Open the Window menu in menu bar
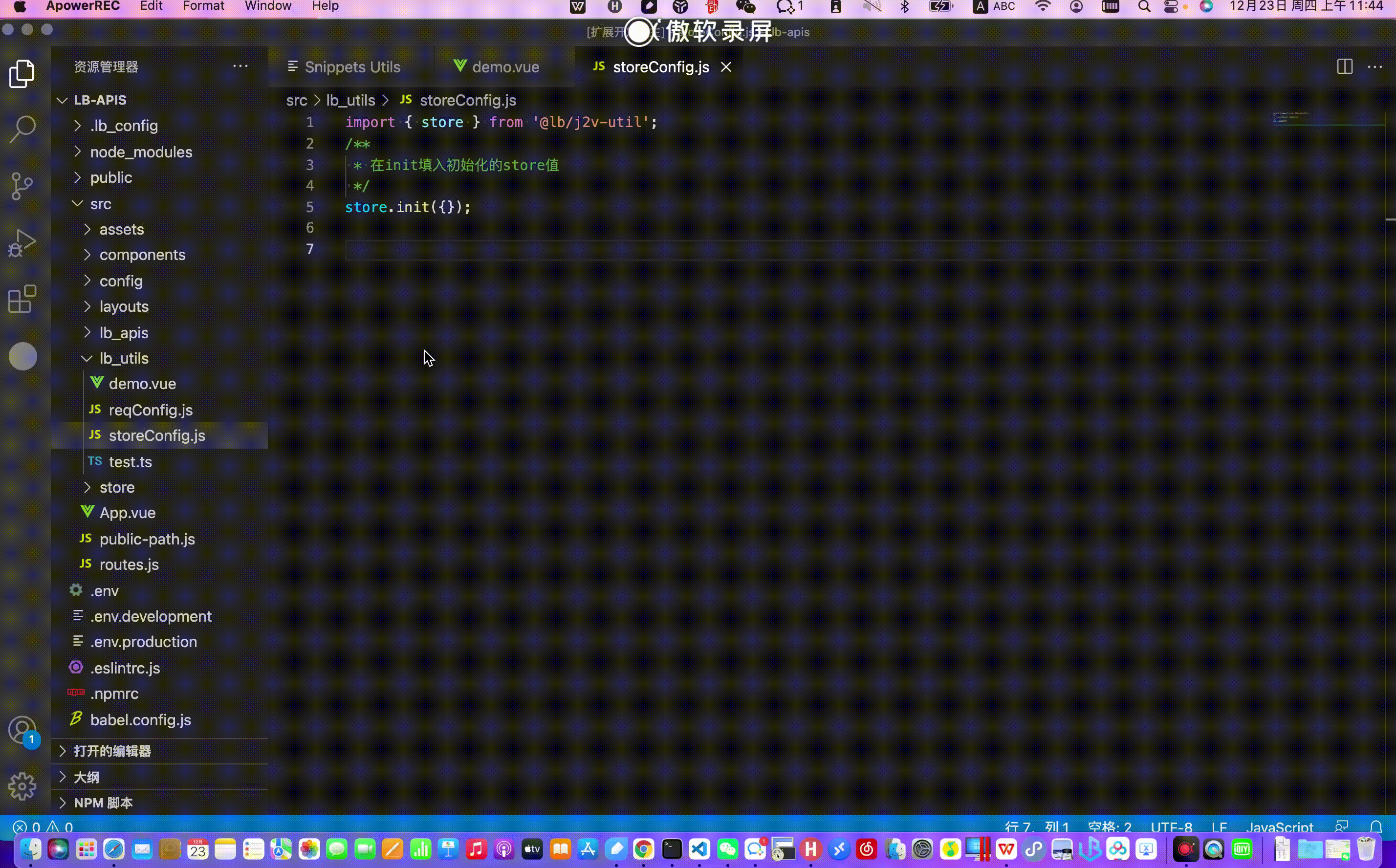The height and width of the screenshot is (868, 1396). [x=267, y=6]
